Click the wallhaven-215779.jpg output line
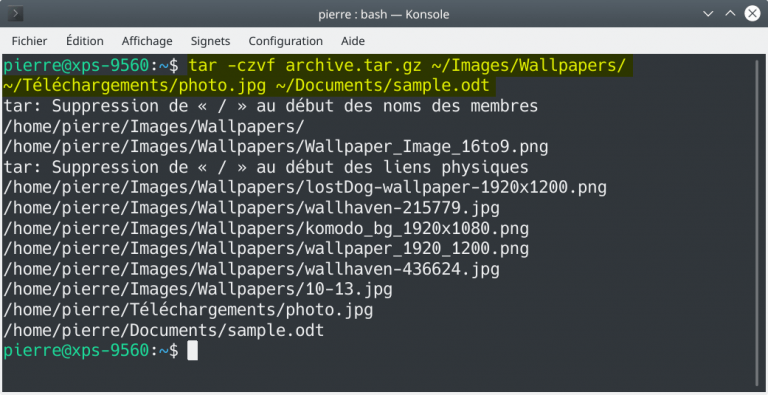Viewport: 768px width, 395px height. (x=251, y=208)
